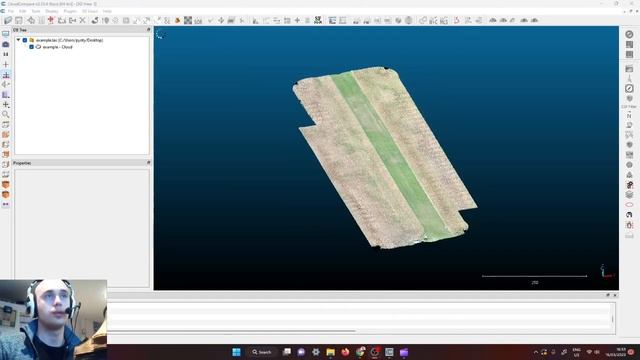Delete selected entity with the X icon
Viewport: 640px width, 360px height.
[x=82, y=20]
